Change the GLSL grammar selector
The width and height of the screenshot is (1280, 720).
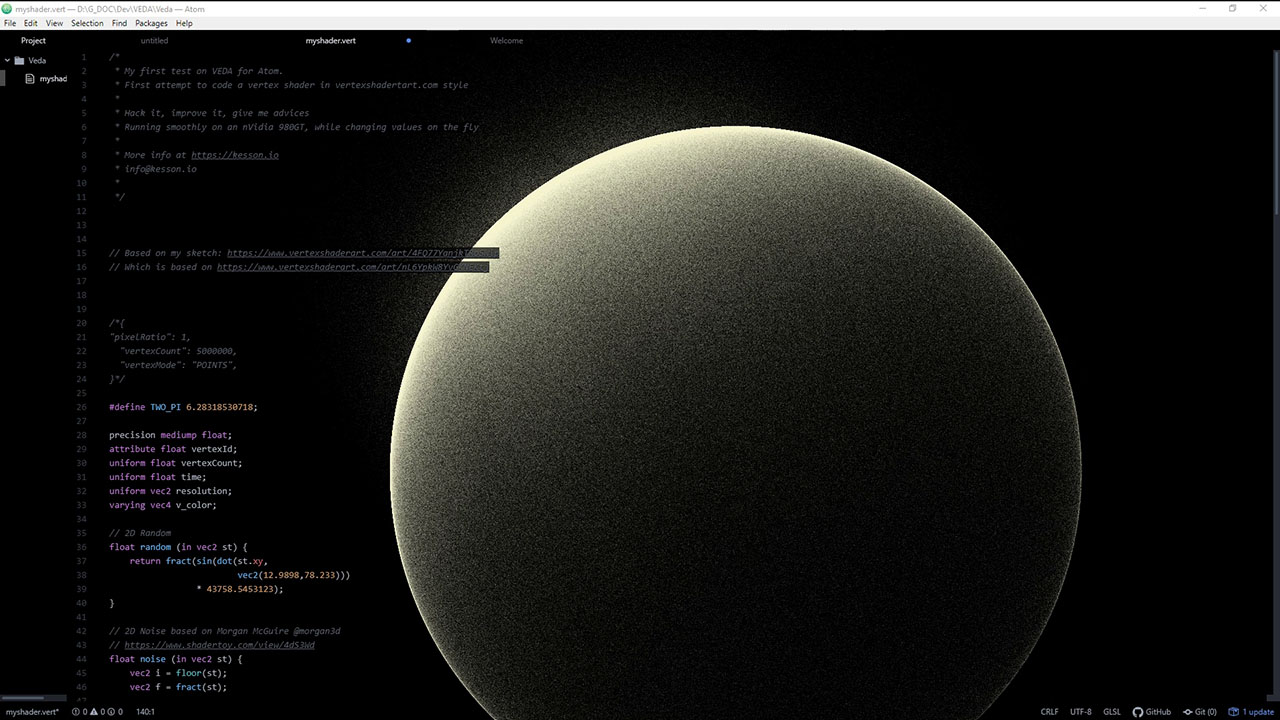[x=1112, y=712]
